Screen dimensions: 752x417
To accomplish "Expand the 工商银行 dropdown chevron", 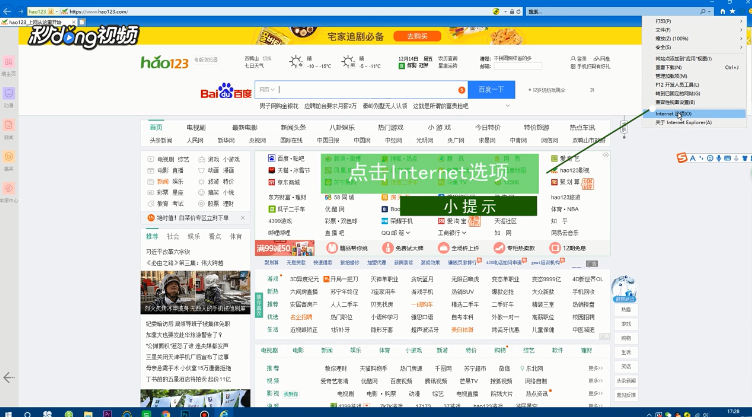I will point(464,233).
